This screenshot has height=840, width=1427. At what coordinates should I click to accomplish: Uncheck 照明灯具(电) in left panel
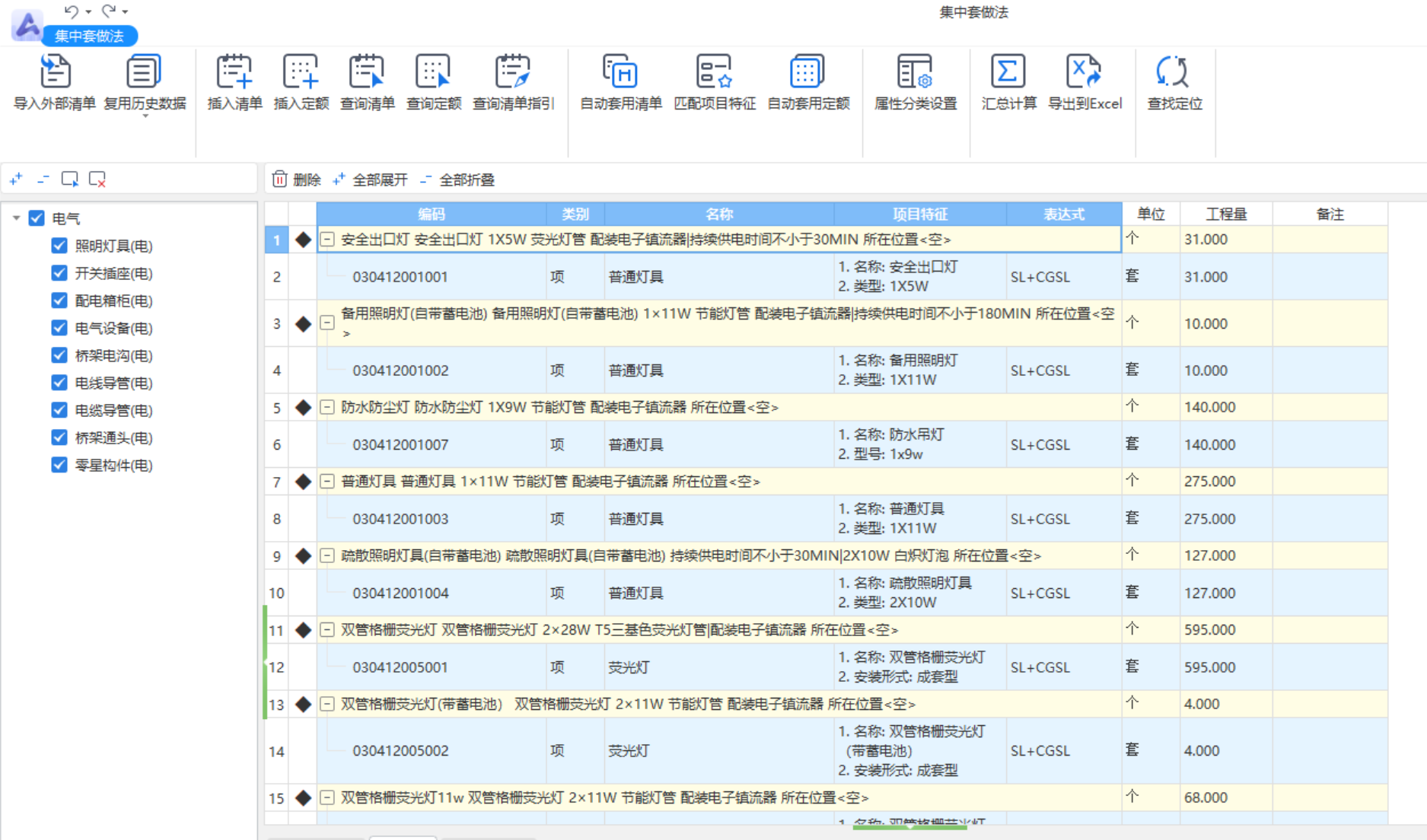click(59, 245)
